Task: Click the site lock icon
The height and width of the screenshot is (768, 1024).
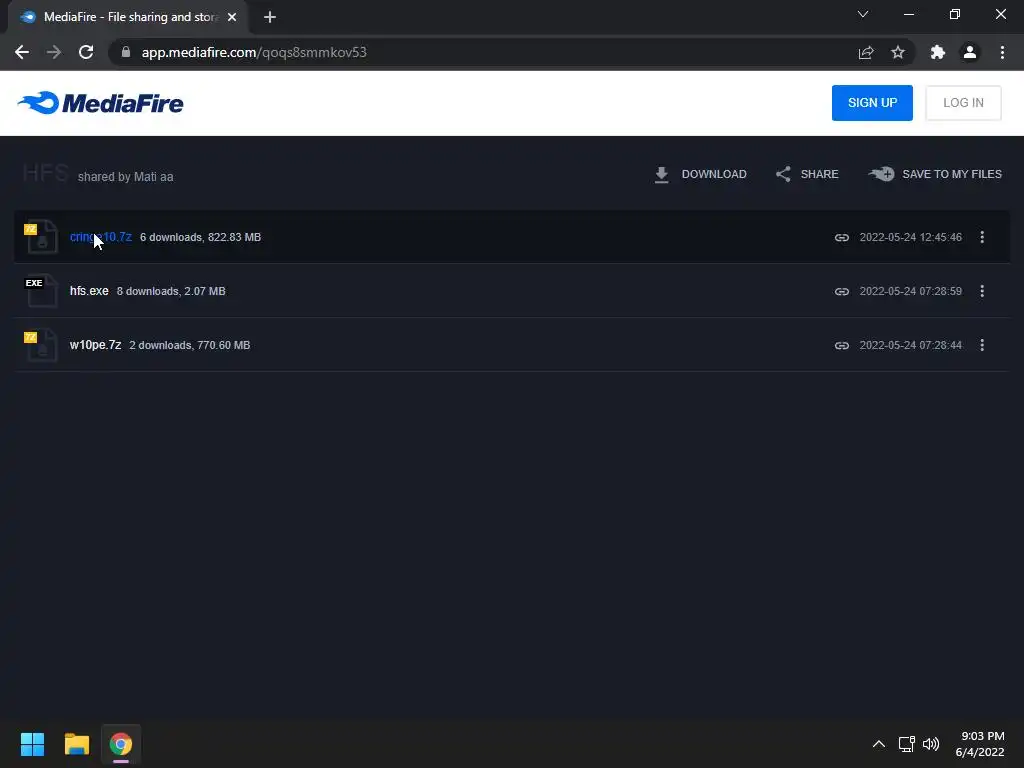Action: (126, 52)
